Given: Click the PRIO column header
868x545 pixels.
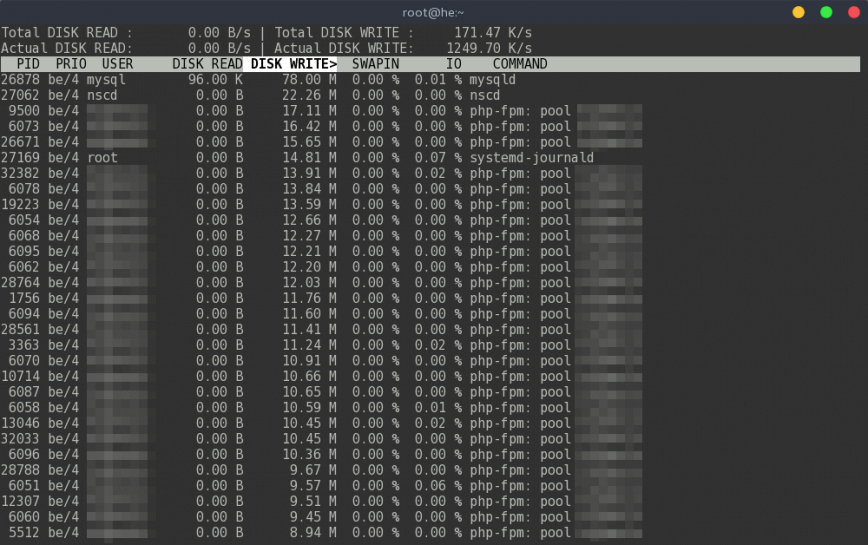Looking at the screenshot, I should point(71,64).
